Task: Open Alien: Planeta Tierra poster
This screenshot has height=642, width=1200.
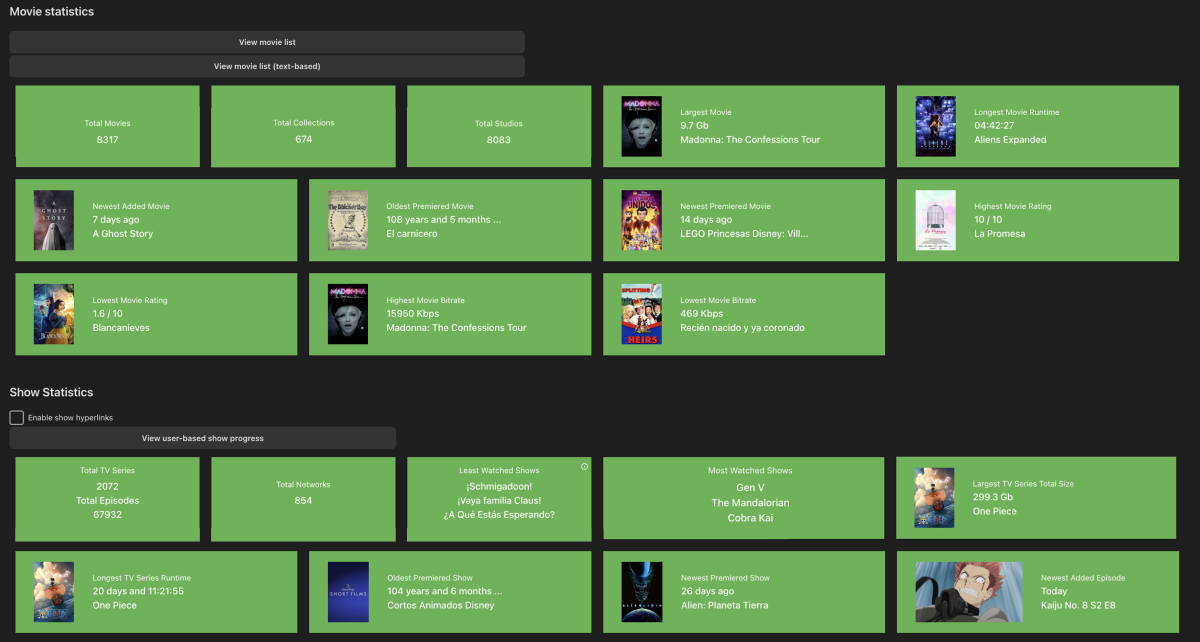Action: [x=641, y=591]
